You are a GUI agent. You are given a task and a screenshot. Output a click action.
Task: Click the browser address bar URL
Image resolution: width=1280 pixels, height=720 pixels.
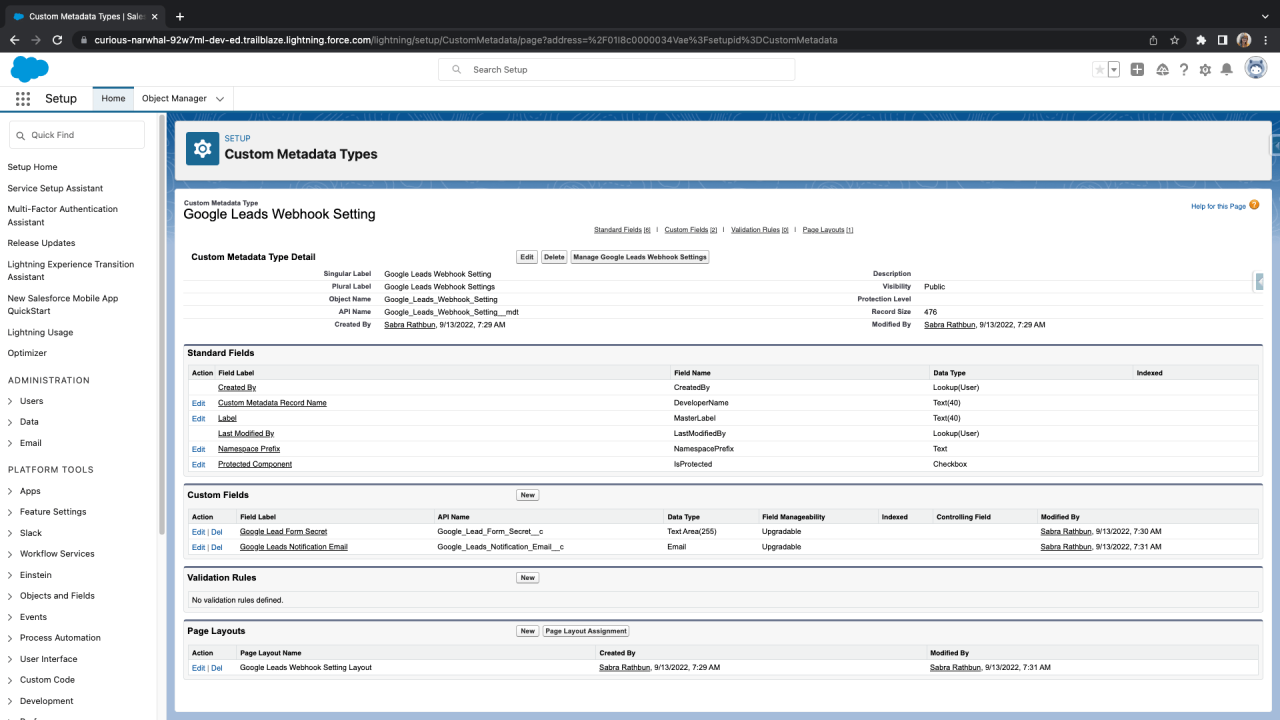click(x=465, y=40)
